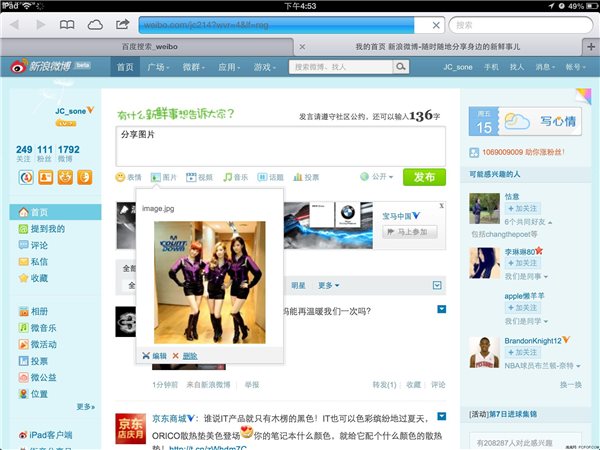This screenshot has height=450, width=600.
Task: Tap the Safari forward arrow
Action: (40, 25)
